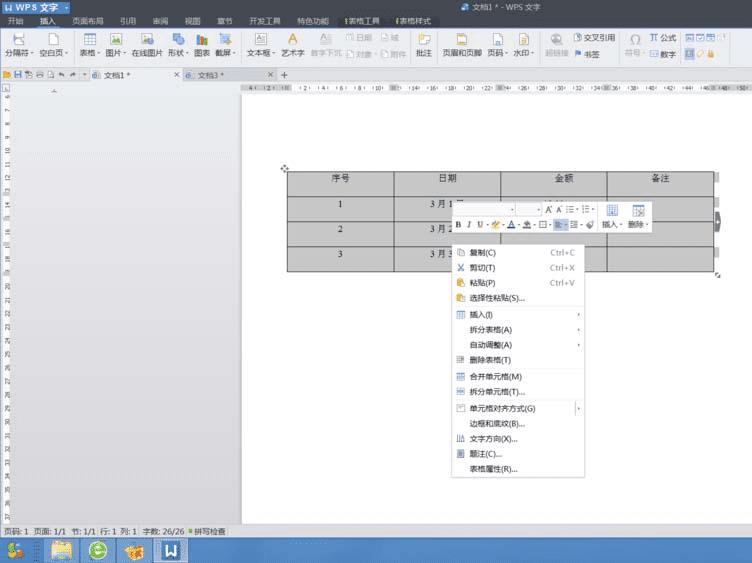Click the 水印 watermark icon
The width and height of the screenshot is (752, 563).
pyautogui.click(x=523, y=40)
